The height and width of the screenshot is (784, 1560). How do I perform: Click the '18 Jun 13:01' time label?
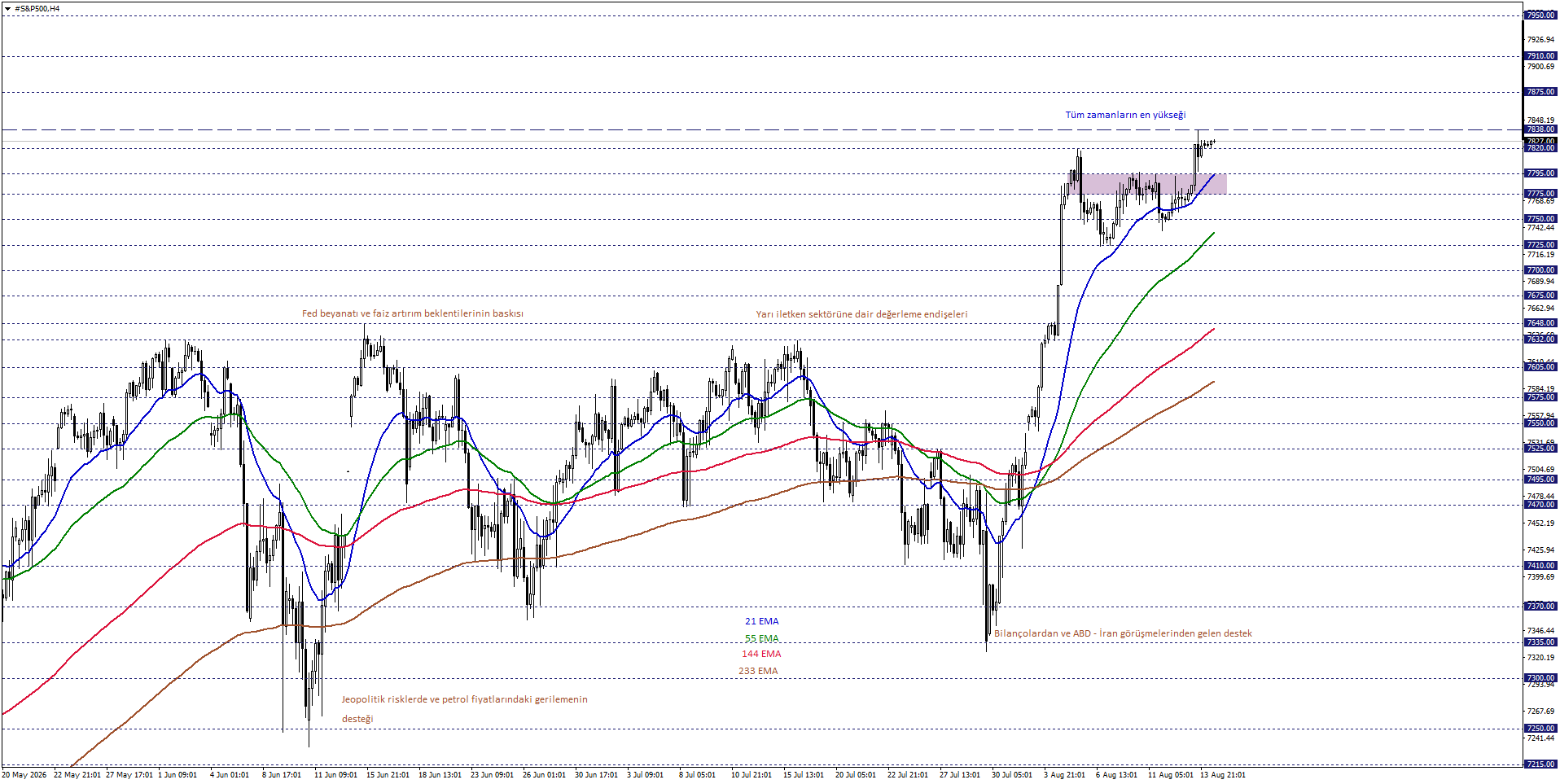(440, 775)
